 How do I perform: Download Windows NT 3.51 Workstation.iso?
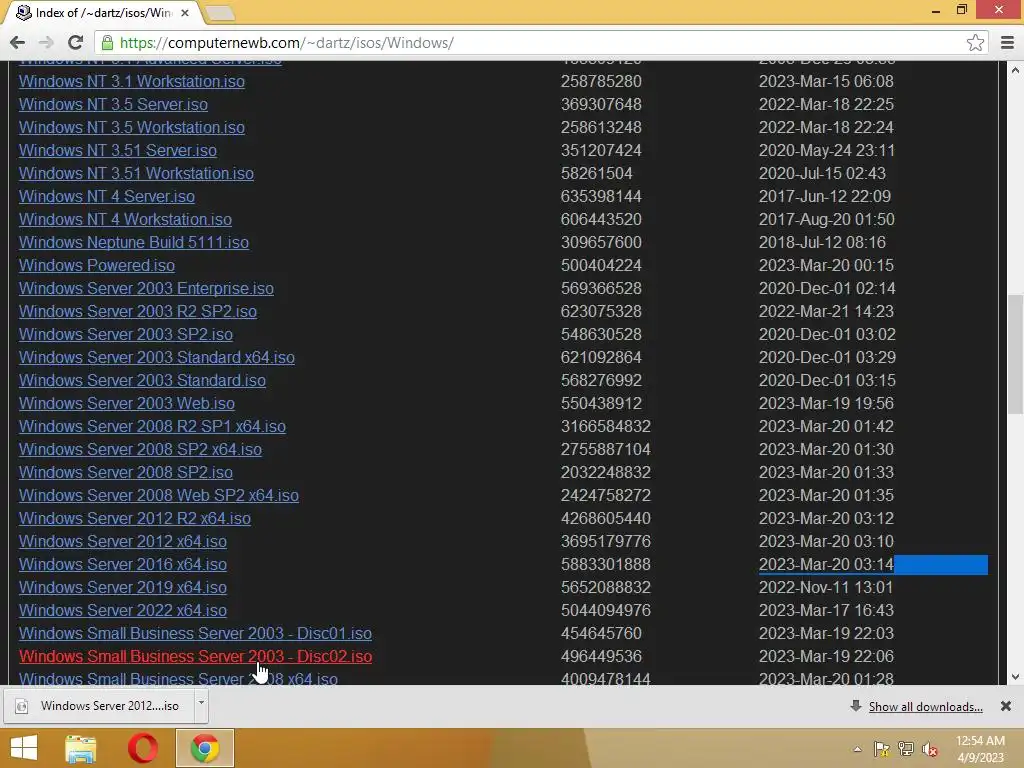[x=136, y=173]
